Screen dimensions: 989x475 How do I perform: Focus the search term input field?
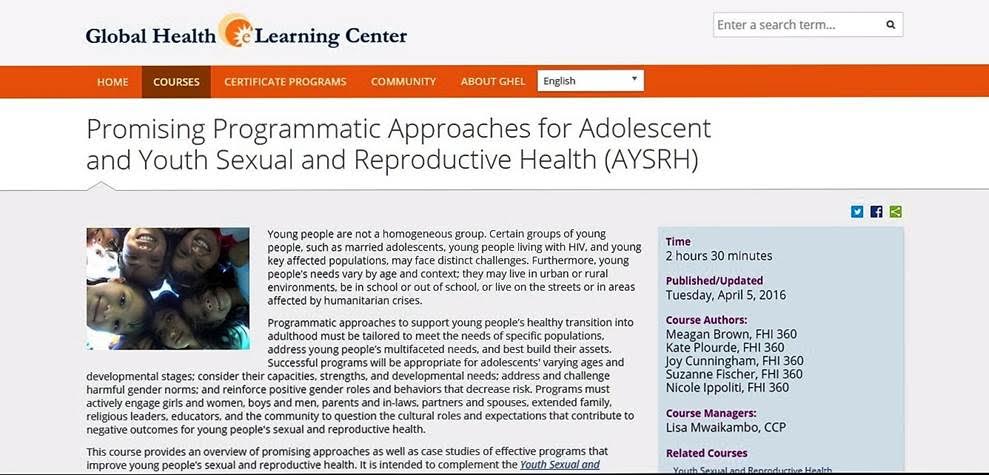click(797, 25)
